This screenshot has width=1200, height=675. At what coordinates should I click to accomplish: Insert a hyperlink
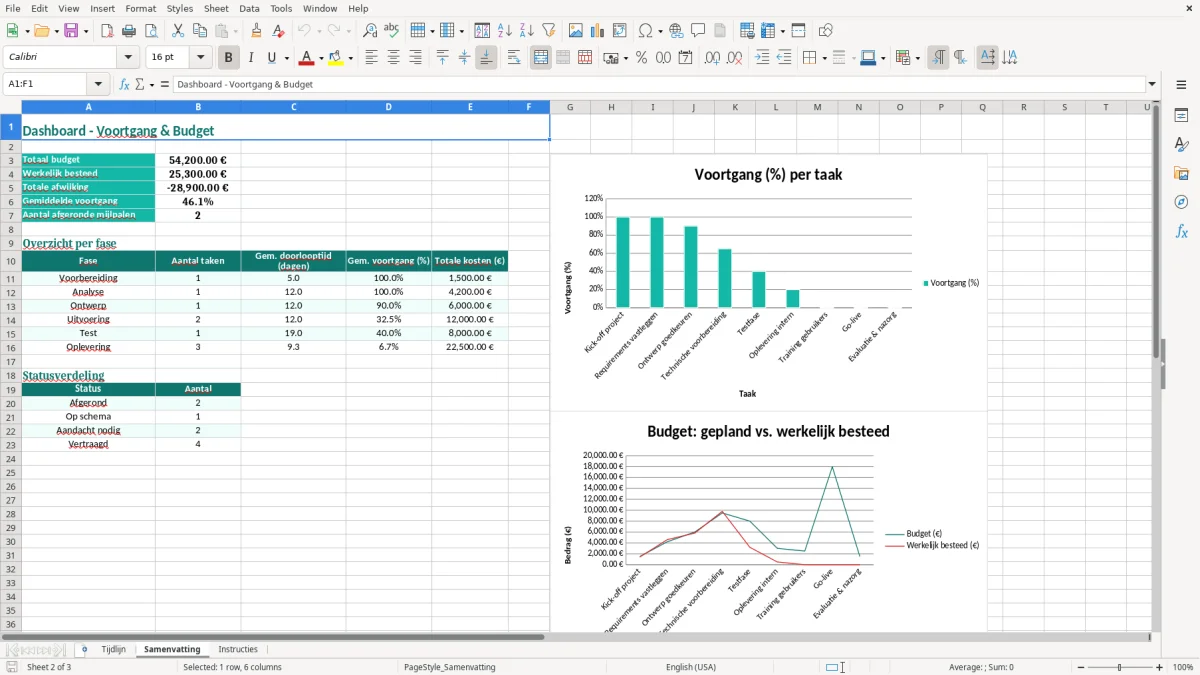click(676, 31)
